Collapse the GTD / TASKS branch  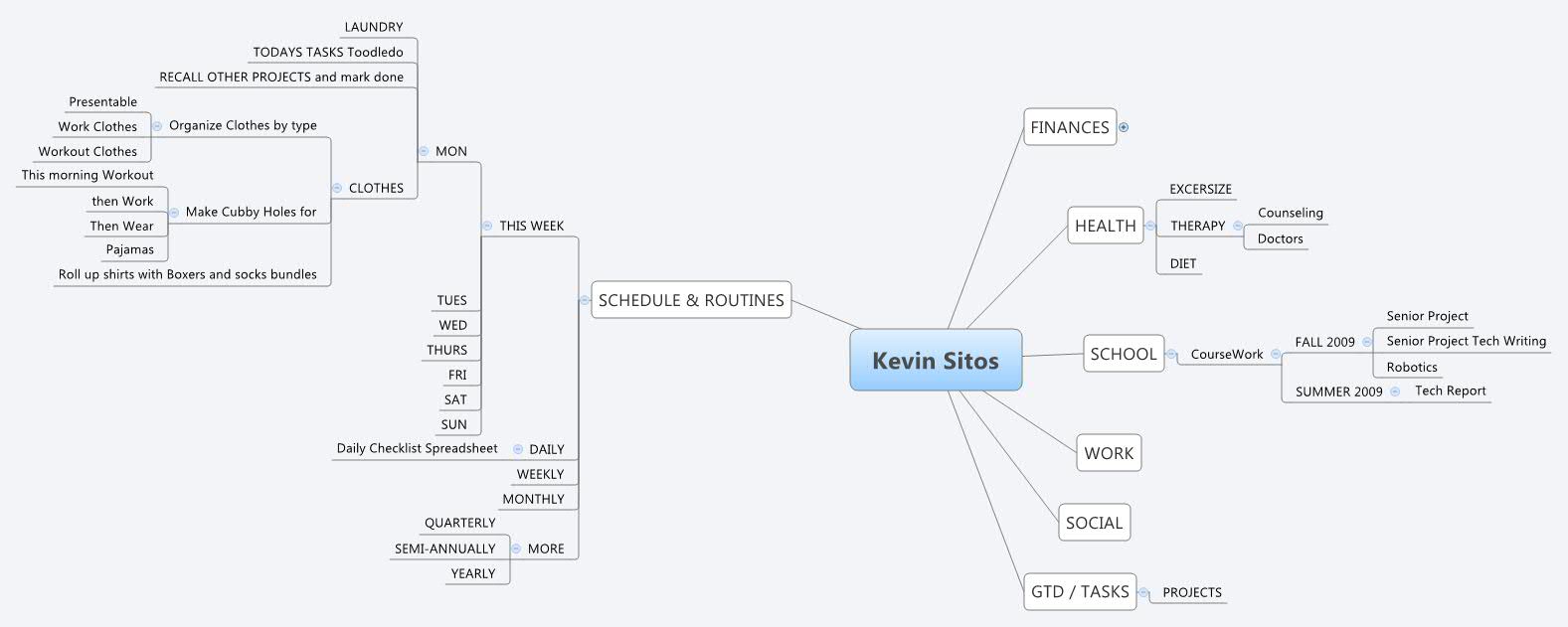point(1143,592)
